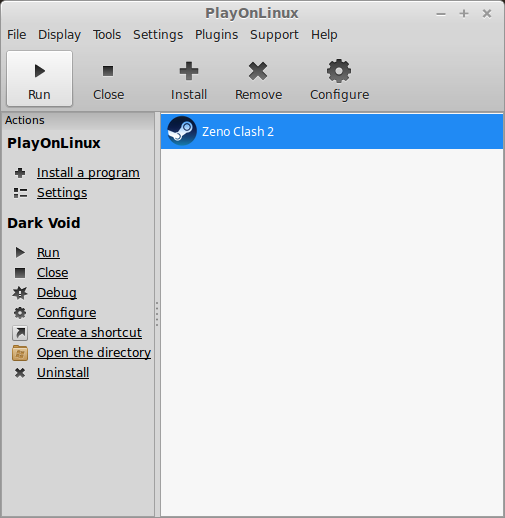Click the Debug link

click(57, 293)
